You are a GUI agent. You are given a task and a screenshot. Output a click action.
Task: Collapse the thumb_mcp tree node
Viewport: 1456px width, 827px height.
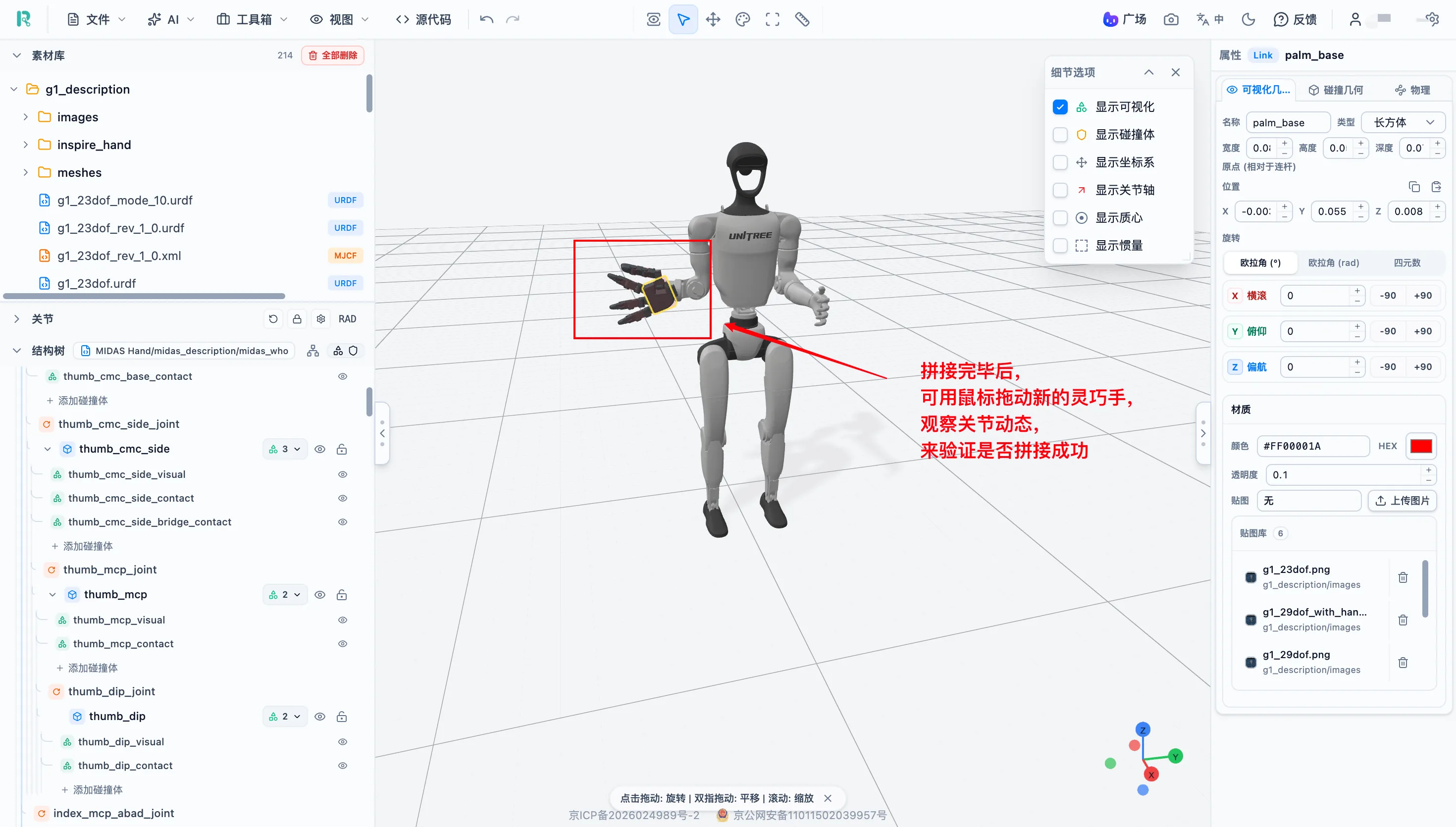pyautogui.click(x=52, y=595)
